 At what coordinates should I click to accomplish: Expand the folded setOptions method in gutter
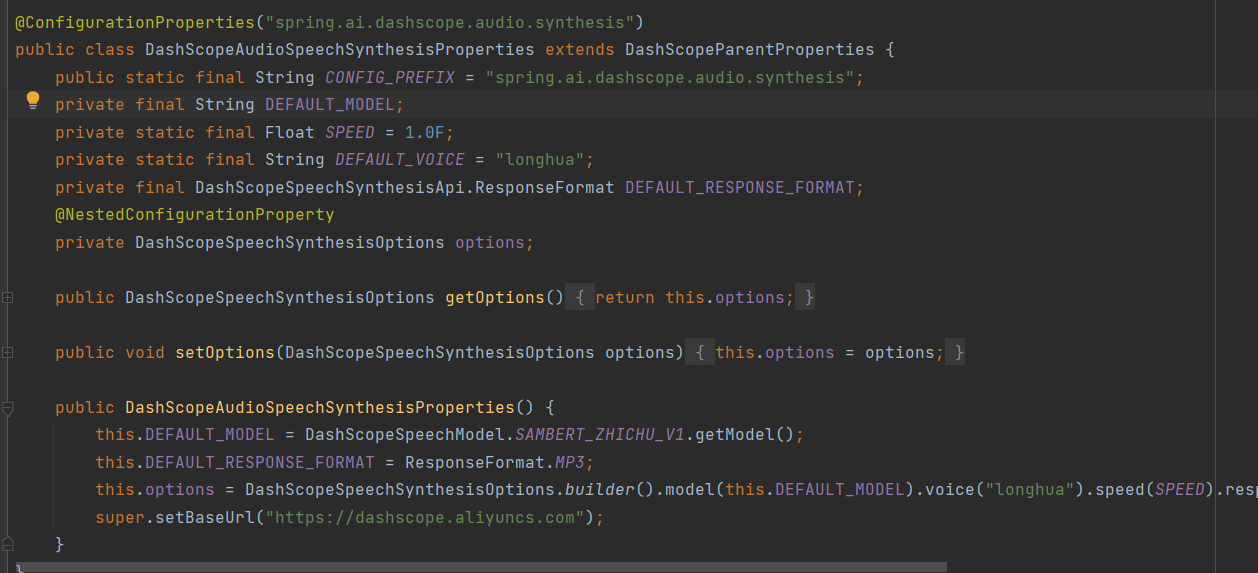point(8,352)
